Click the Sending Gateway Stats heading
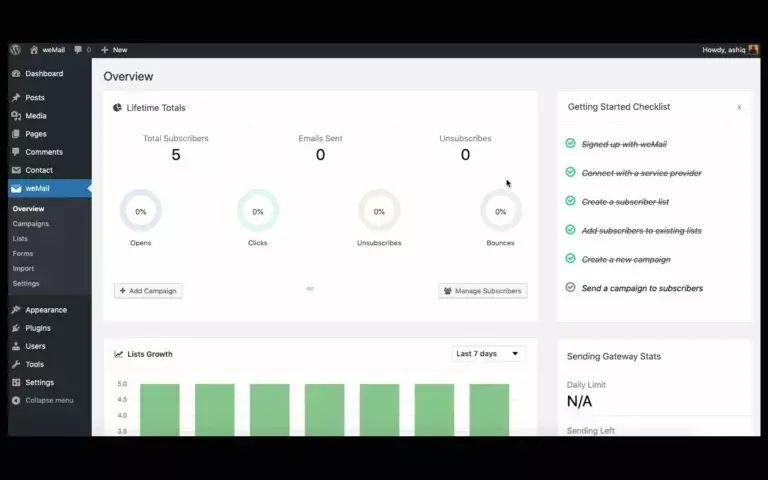Screen dimensions: 768x480 click(x=614, y=356)
